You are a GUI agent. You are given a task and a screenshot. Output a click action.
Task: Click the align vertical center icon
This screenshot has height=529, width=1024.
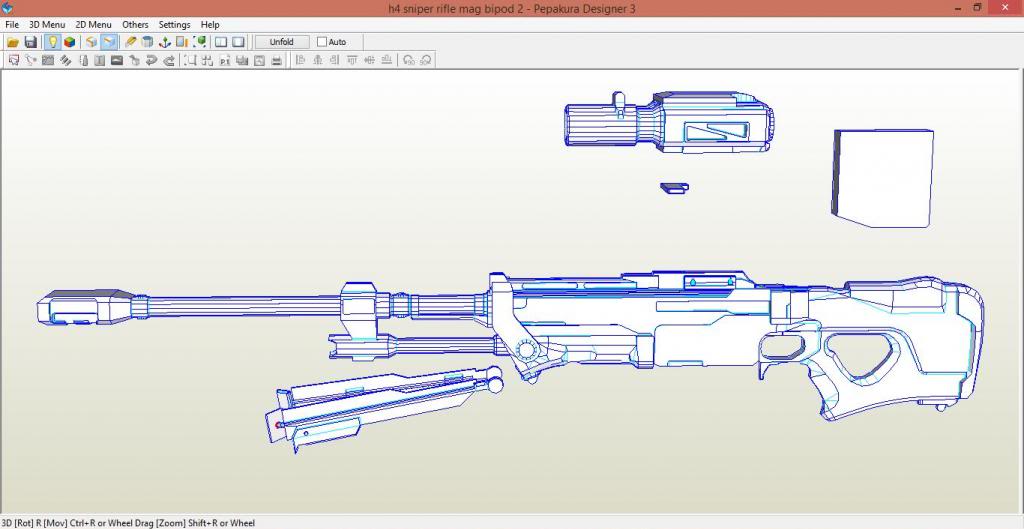[x=370, y=60]
